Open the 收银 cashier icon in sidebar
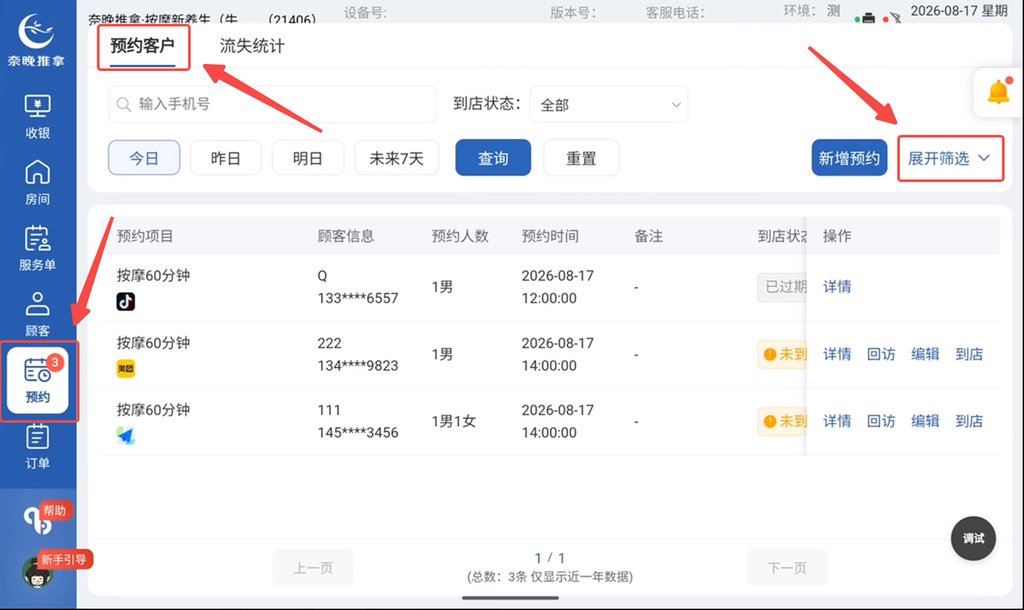Image resolution: width=1024 pixels, height=610 pixels. pyautogui.click(x=37, y=116)
